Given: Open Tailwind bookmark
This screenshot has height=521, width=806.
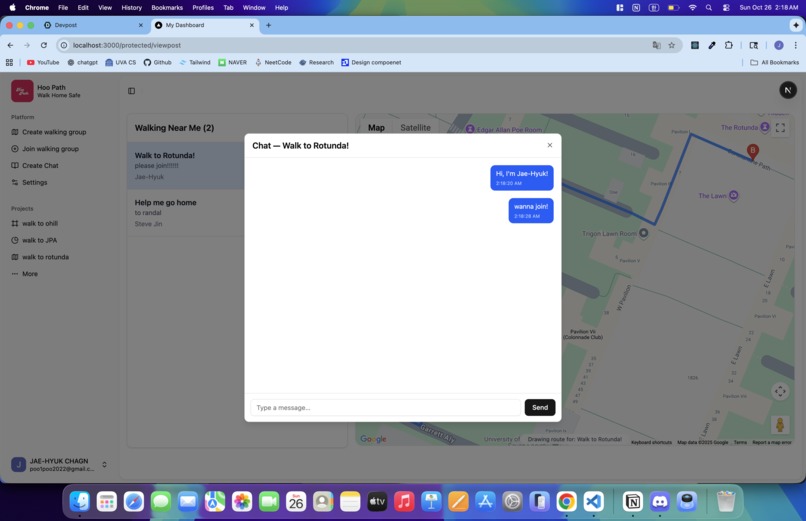Looking at the screenshot, I should click(195, 62).
